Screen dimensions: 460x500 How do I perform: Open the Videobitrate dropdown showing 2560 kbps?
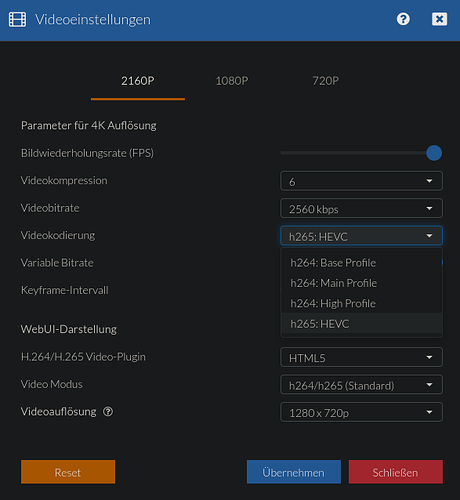coord(361,208)
